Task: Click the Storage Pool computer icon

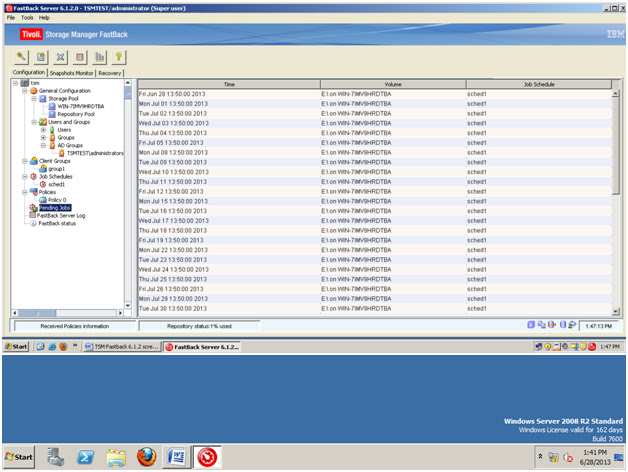Action: pyautogui.click(x=43, y=99)
